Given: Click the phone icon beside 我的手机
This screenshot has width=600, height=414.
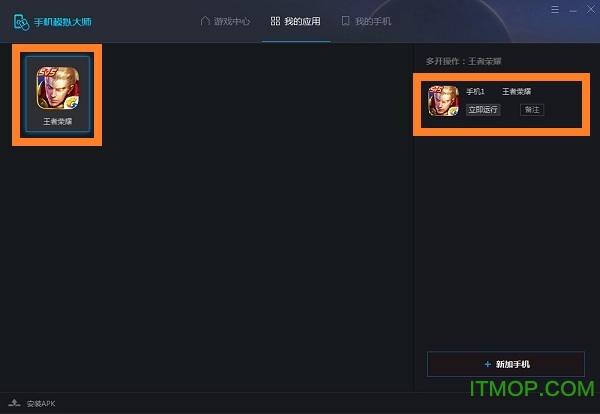Looking at the screenshot, I should (x=345, y=21).
